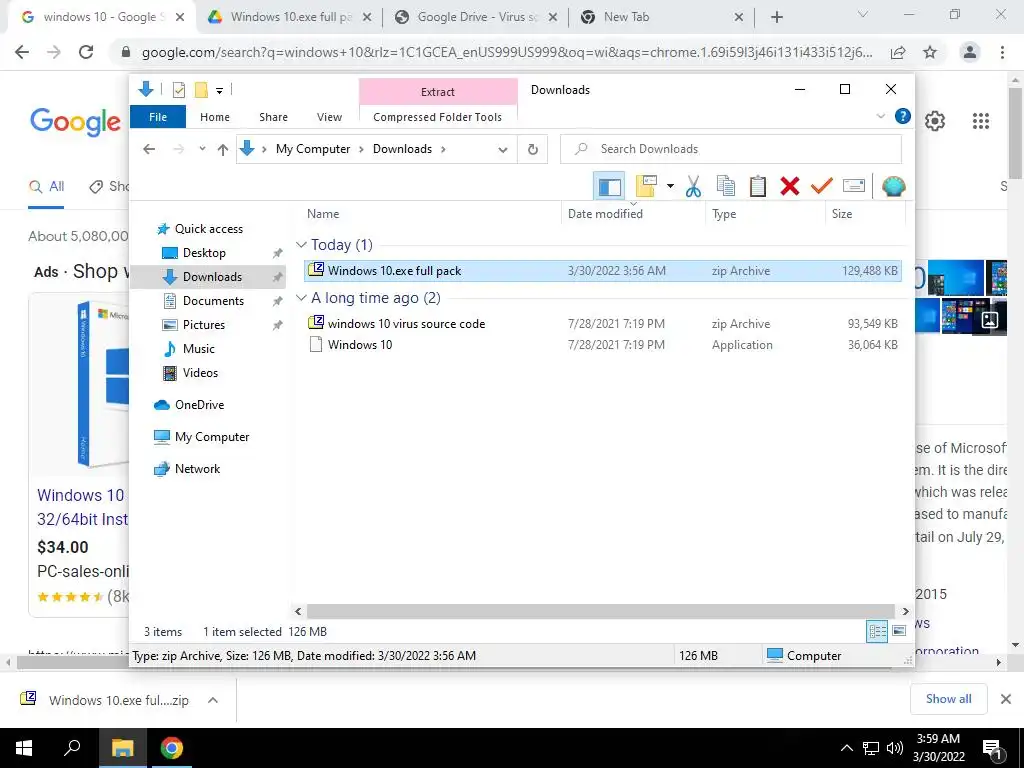Open a new Chrome tab with plus
This screenshot has height=768, width=1024.
776,18
